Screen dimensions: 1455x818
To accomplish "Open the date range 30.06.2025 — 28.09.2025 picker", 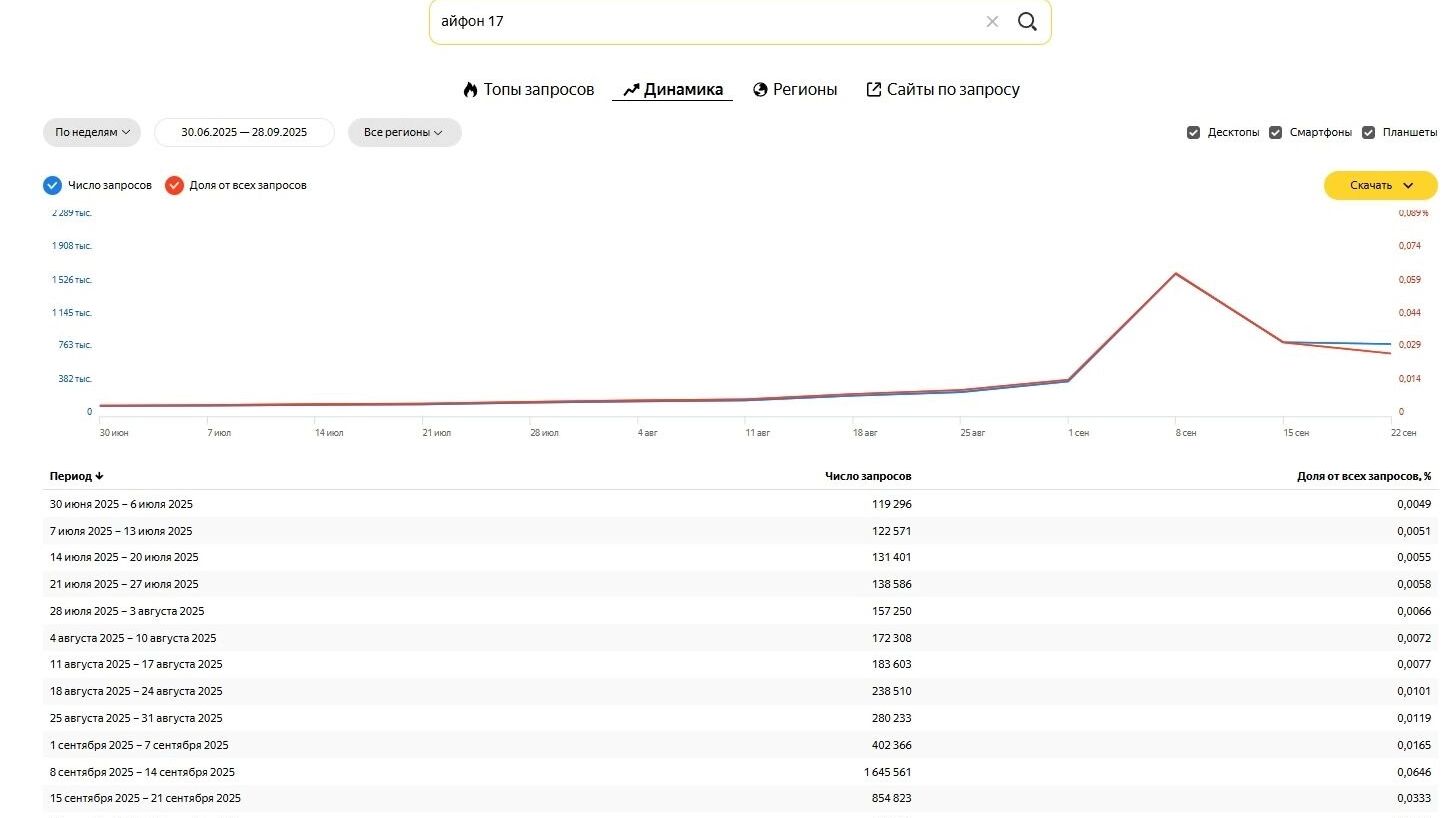I will click(x=244, y=132).
